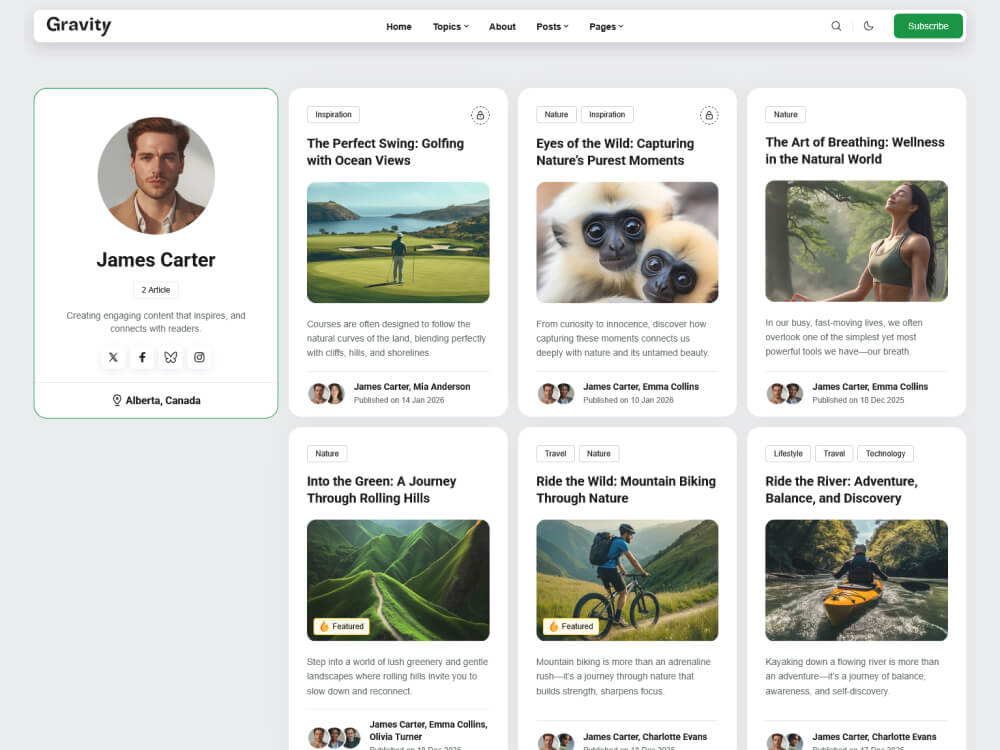
Task: Select Home in the navigation bar
Action: point(399,27)
